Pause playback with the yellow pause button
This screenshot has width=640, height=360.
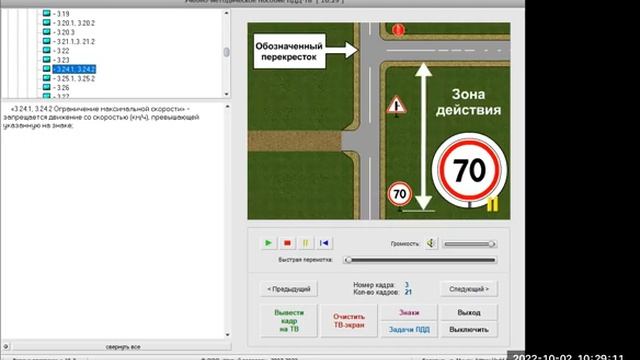[305, 243]
